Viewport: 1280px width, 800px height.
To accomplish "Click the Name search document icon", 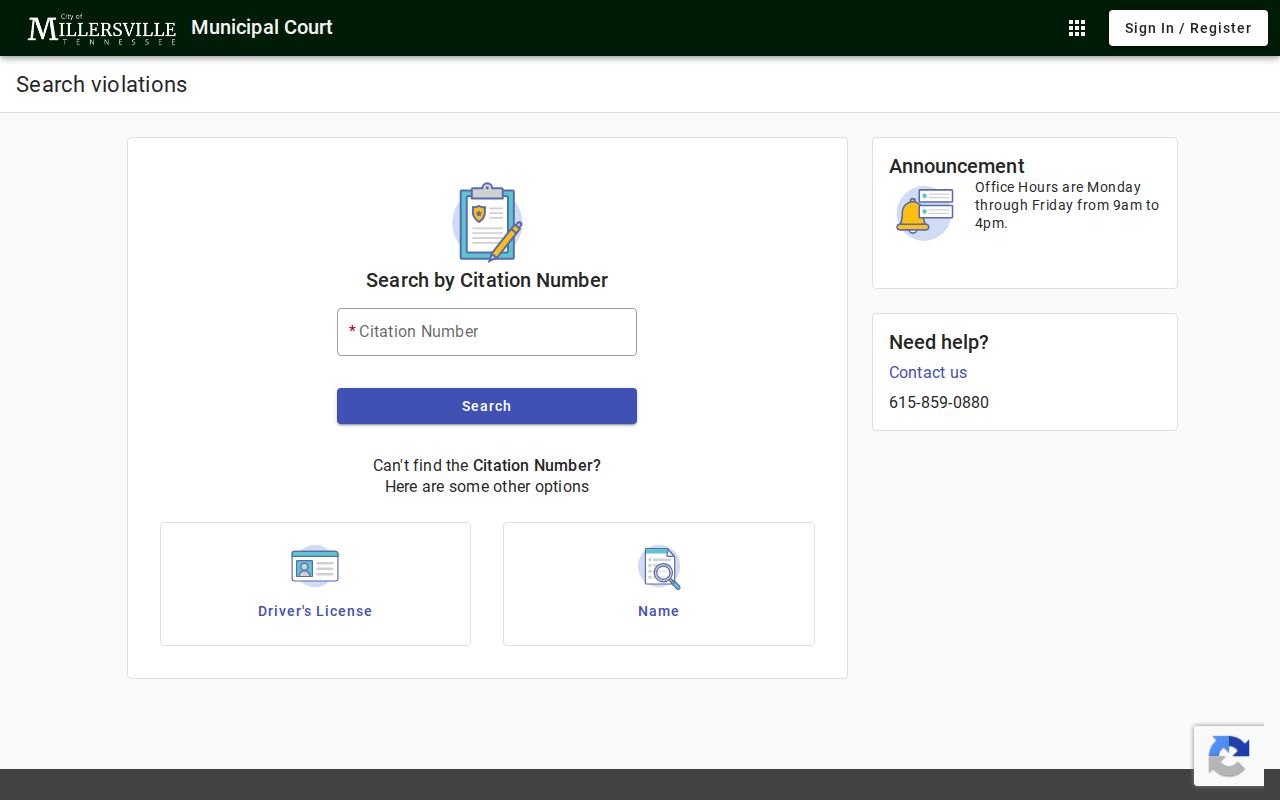I will click(x=659, y=567).
